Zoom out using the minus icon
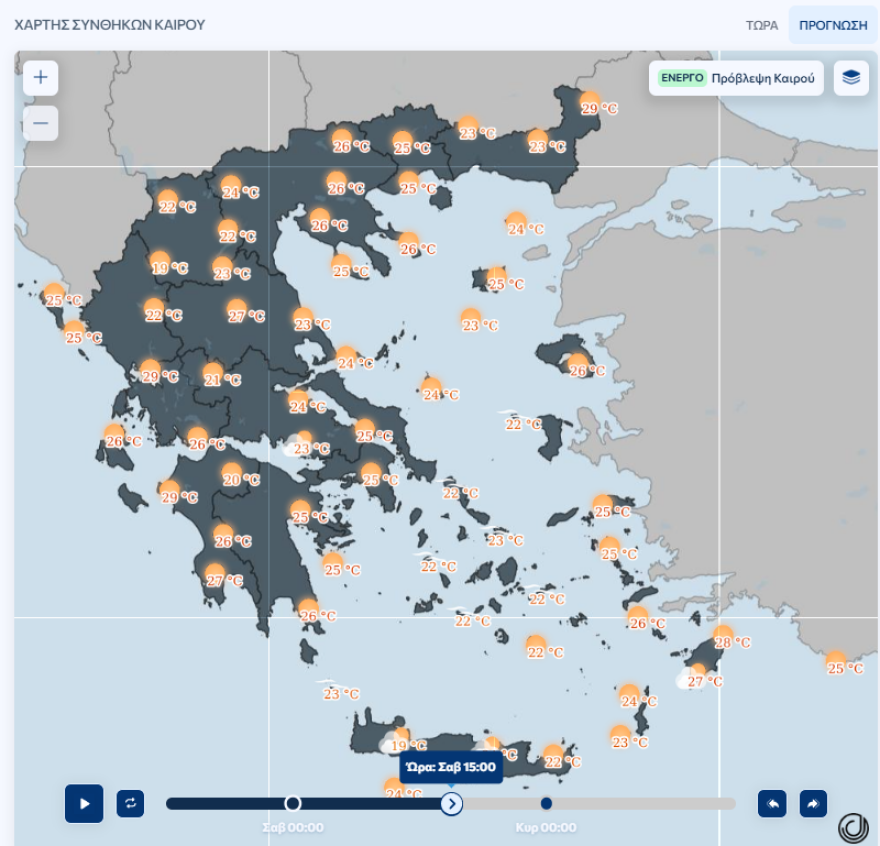The height and width of the screenshot is (846, 880). pyautogui.click(x=40, y=123)
